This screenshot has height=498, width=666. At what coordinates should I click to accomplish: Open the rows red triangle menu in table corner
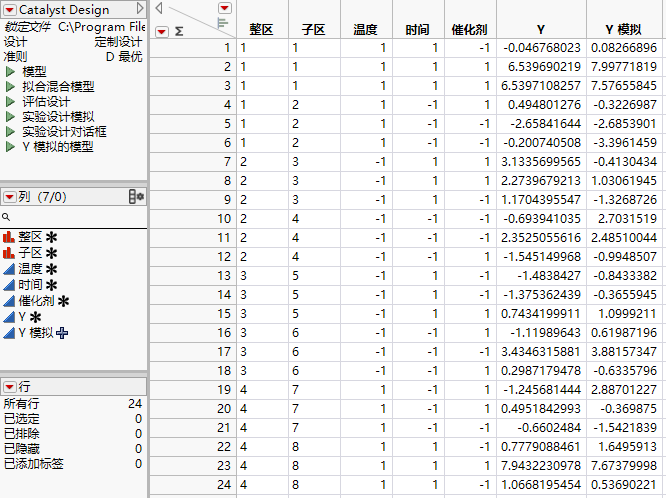tap(162, 32)
